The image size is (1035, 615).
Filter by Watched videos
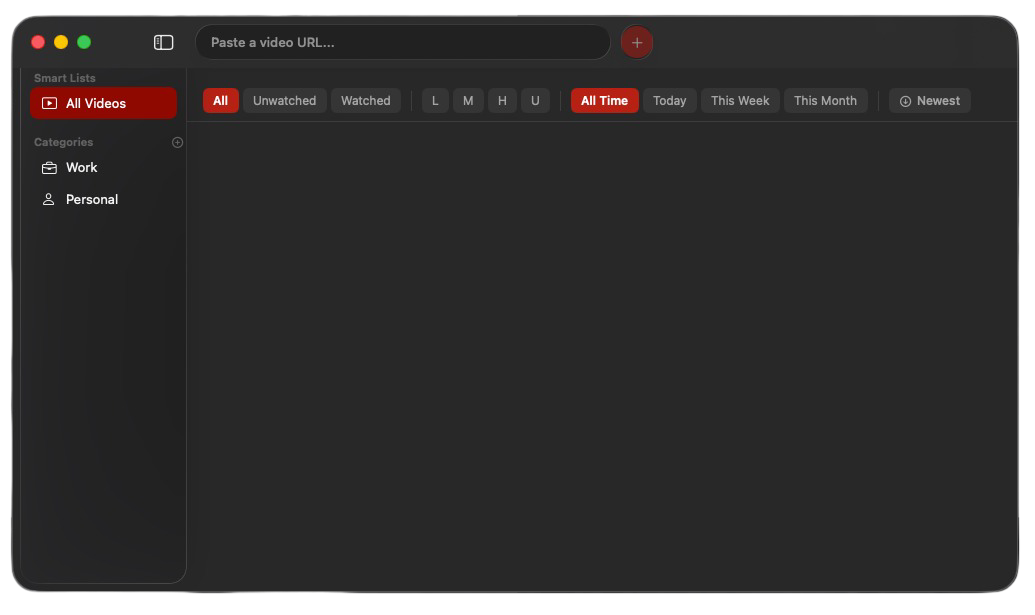[x=365, y=101]
